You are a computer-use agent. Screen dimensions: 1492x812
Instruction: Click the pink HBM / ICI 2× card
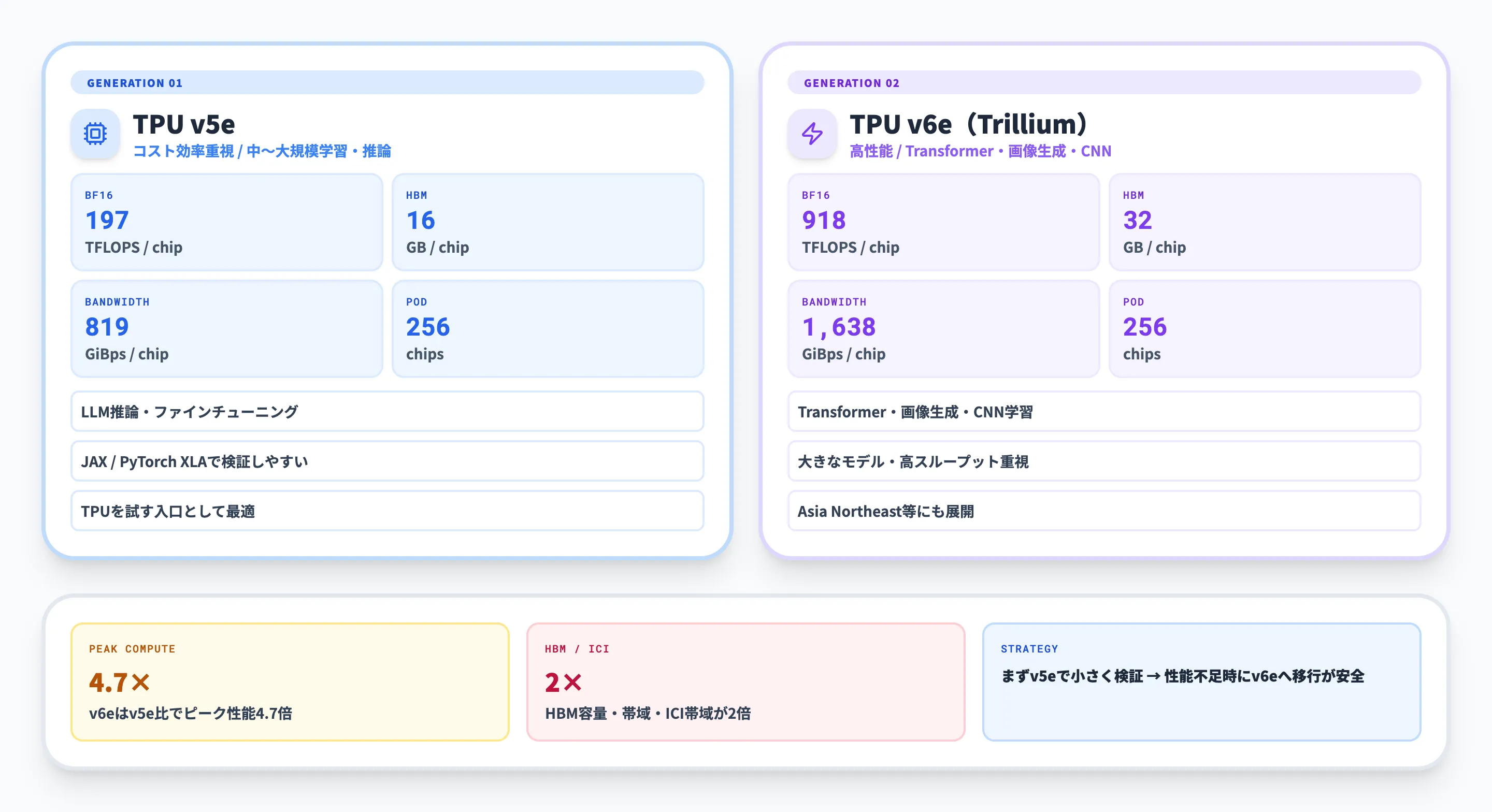pyautogui.click(x=745, y=682)
